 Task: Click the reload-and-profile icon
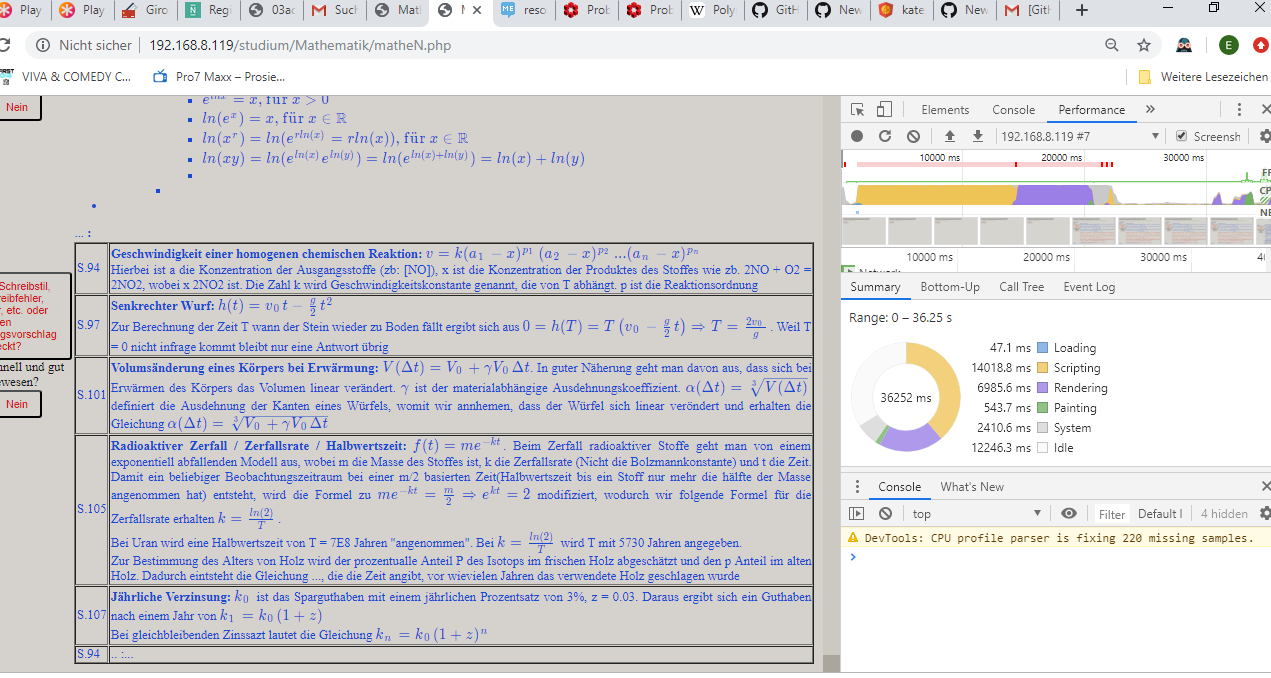click(885, 136)
